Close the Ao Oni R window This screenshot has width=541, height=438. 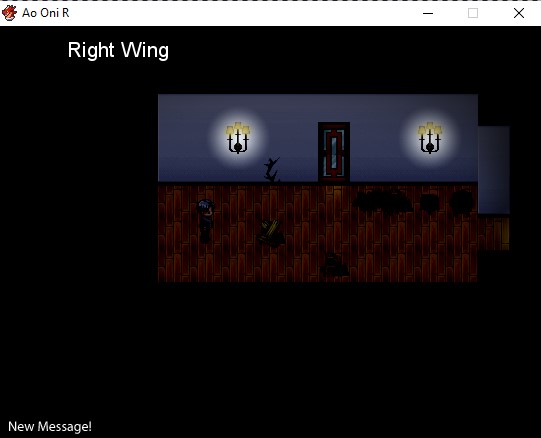[519, 13]
